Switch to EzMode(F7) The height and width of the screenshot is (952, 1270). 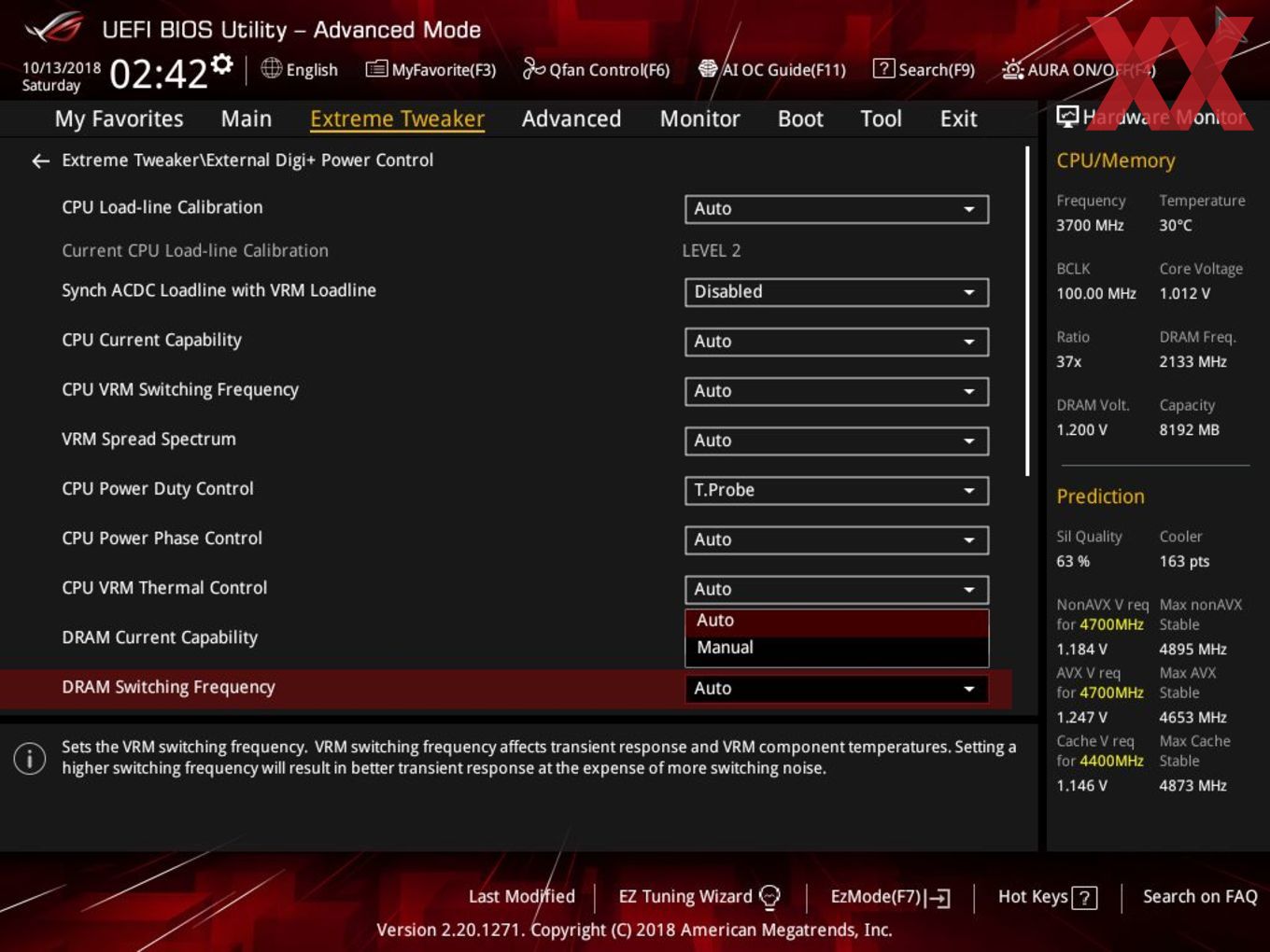click(x=891, y=897)
